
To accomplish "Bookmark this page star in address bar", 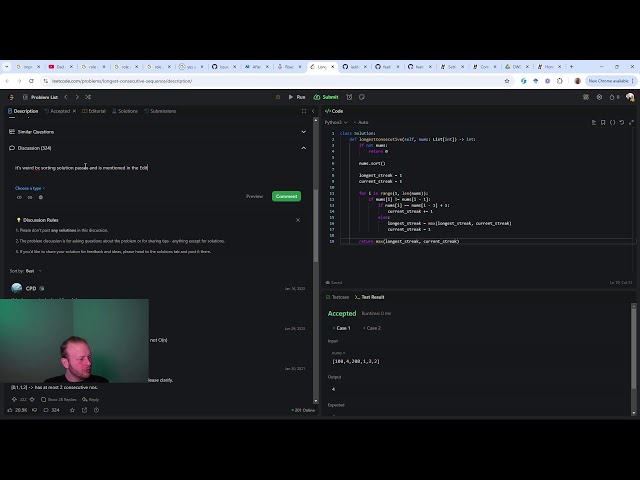I will click(x=507, y=81).
